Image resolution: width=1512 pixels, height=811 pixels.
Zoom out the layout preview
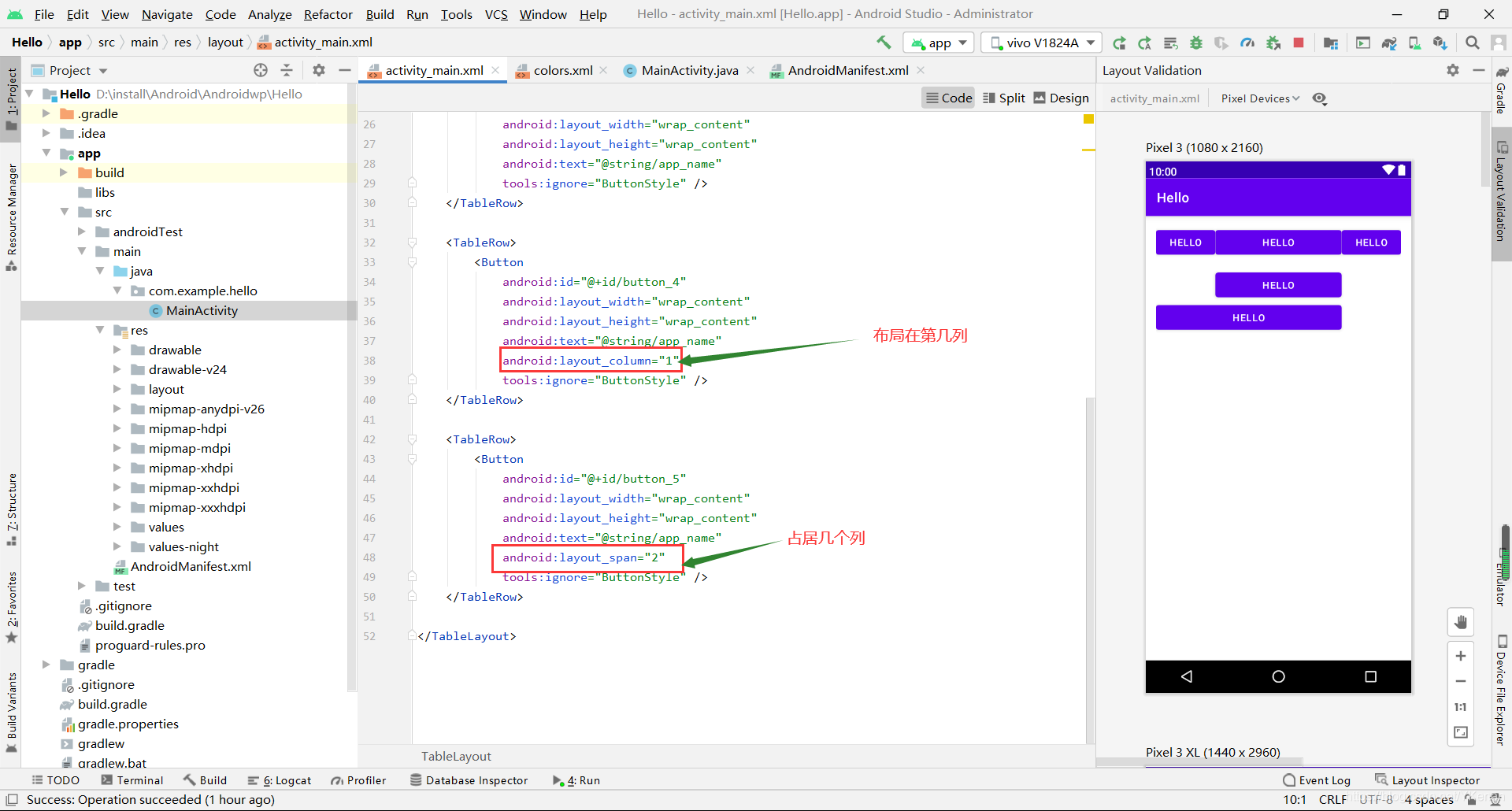tap(1461, 681)
